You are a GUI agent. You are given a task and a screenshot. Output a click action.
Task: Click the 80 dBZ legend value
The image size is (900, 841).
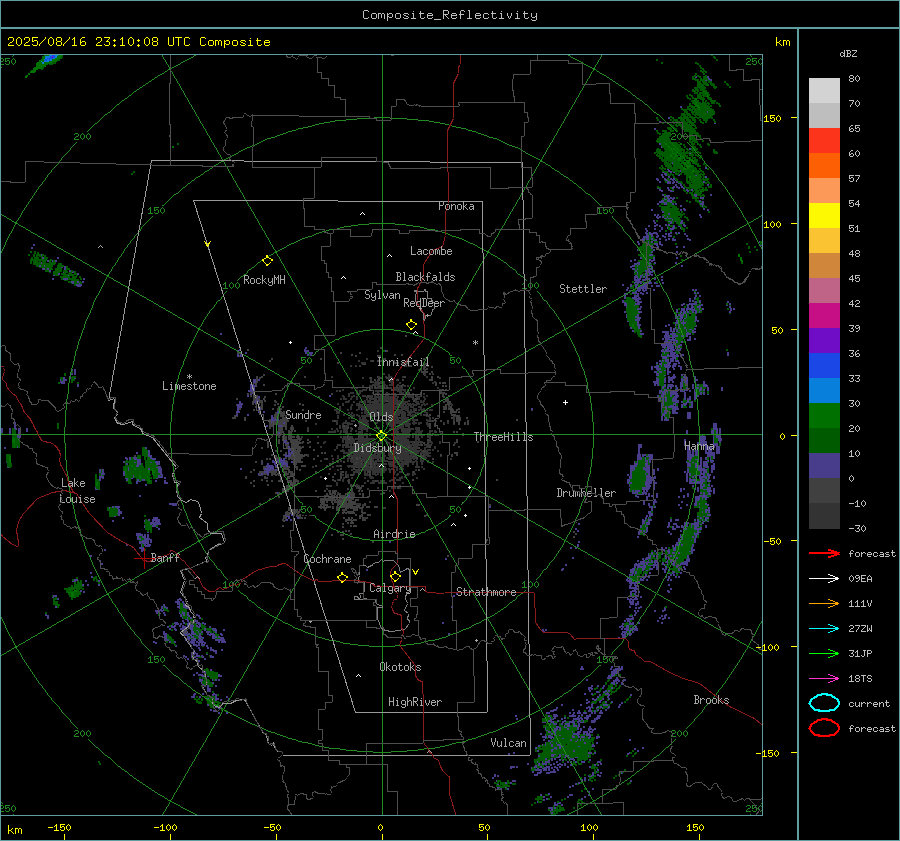click(x=854, y=79)
